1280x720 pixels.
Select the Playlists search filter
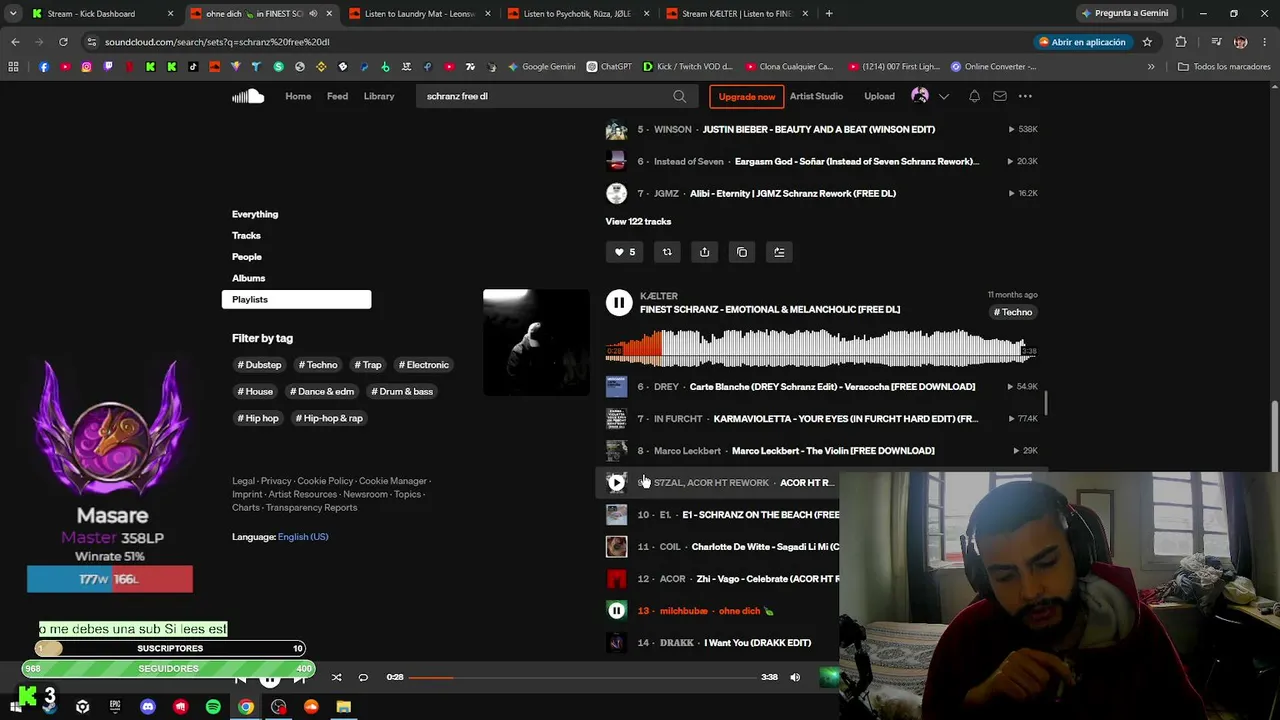tap(296, 299)
